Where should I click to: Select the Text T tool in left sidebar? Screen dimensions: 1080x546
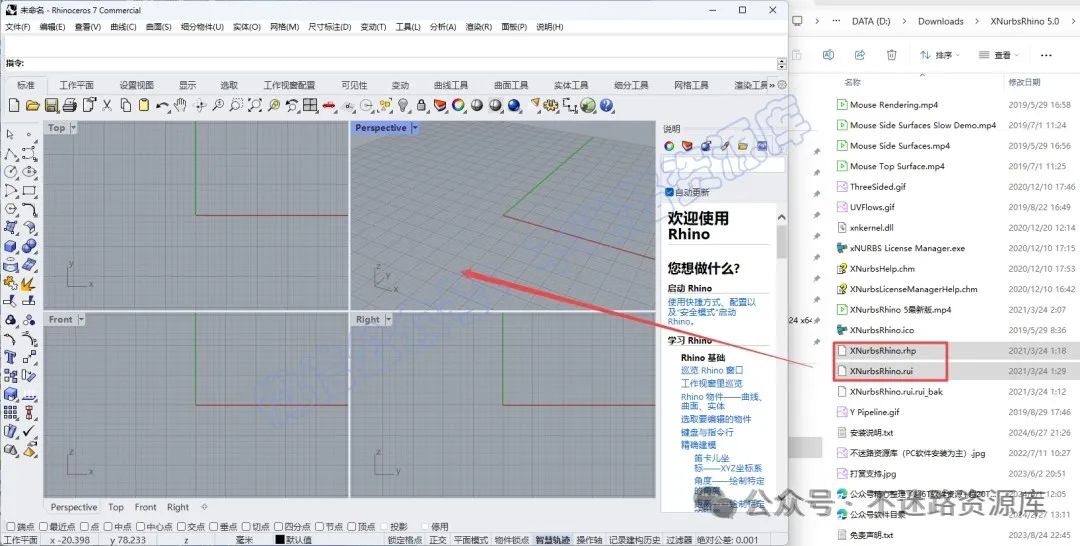coord(10,357)
